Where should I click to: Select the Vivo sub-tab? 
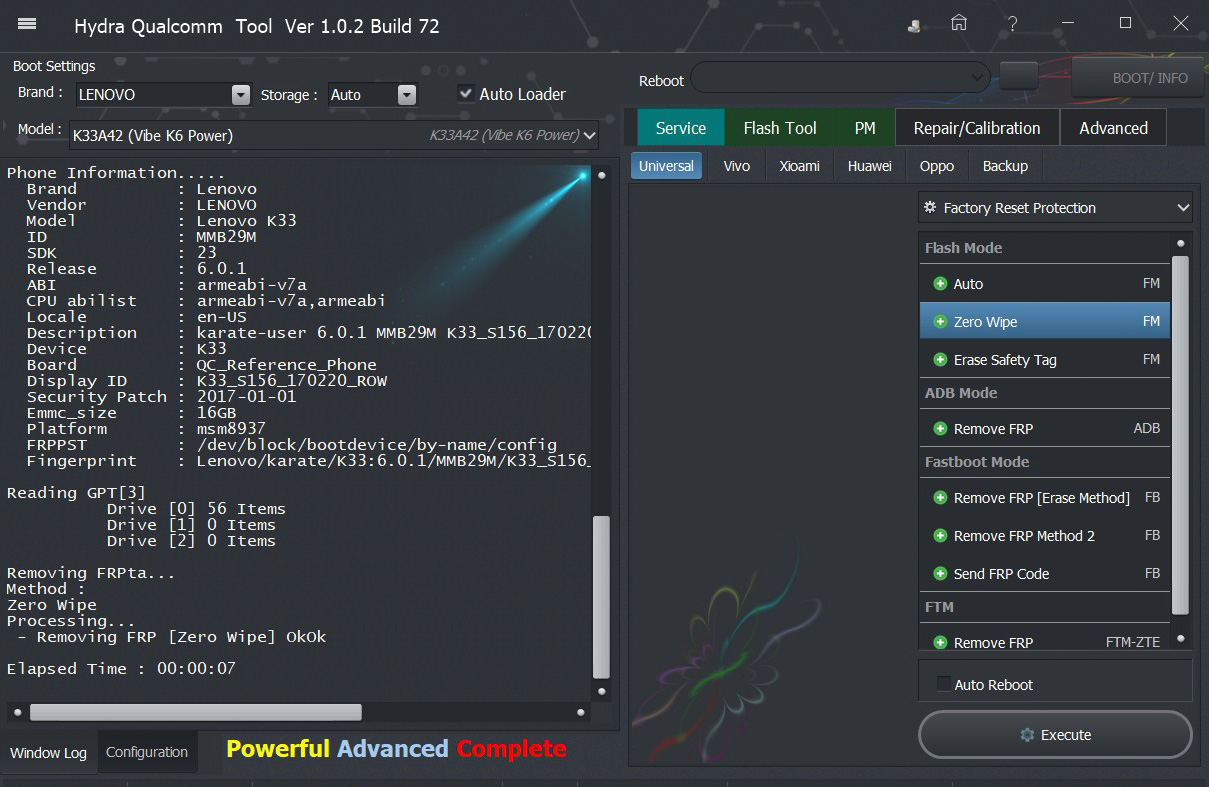[x=737, y=166]
